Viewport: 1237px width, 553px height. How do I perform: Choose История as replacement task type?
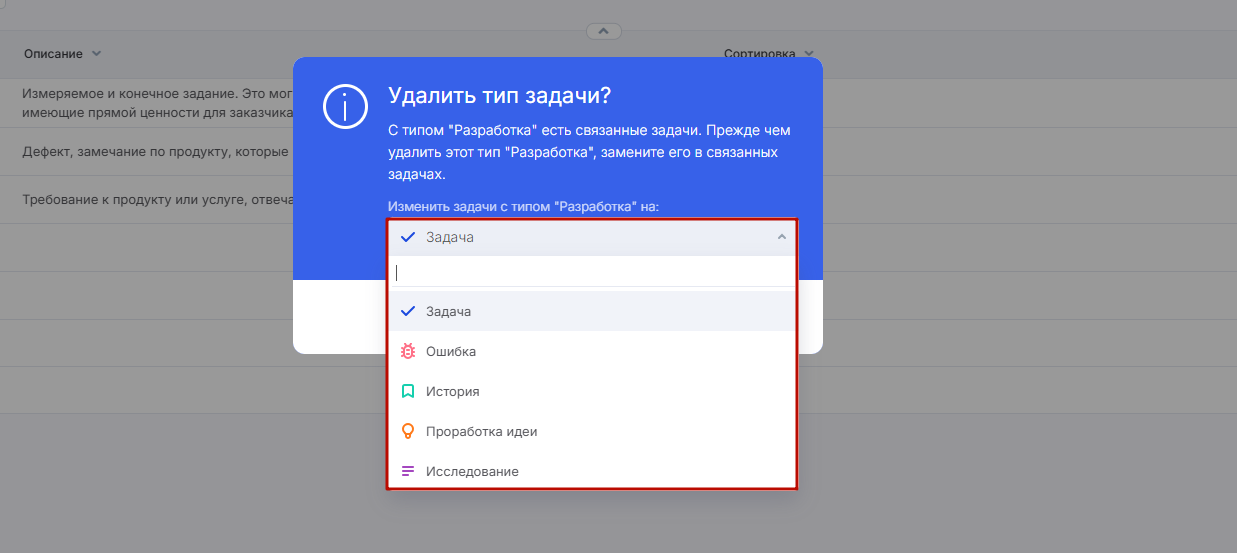click(x=453, y=392)
